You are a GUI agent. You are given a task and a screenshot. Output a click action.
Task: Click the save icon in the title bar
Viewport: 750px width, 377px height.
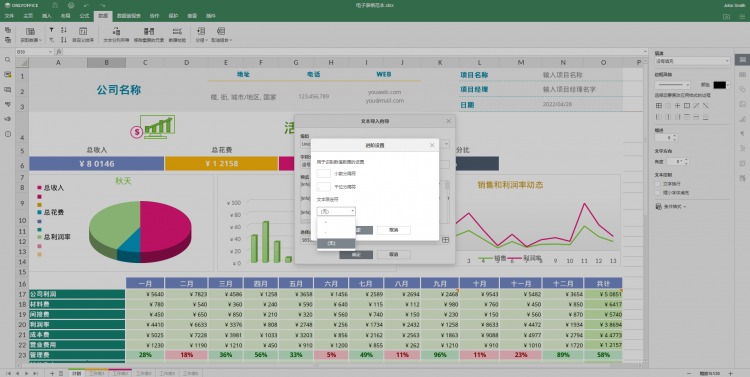click(55, 5)
